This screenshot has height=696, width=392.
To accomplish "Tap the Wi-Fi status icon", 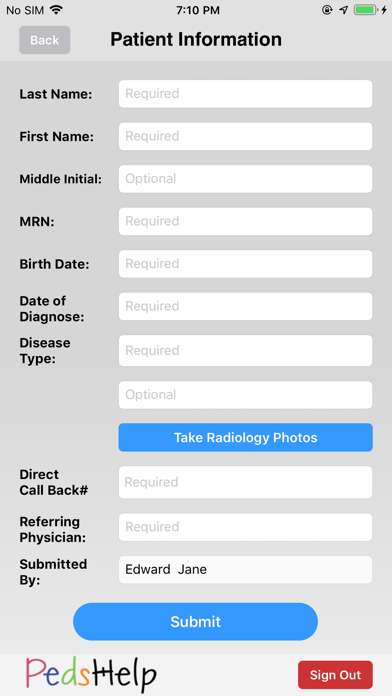I will click(x=56, y=10).
